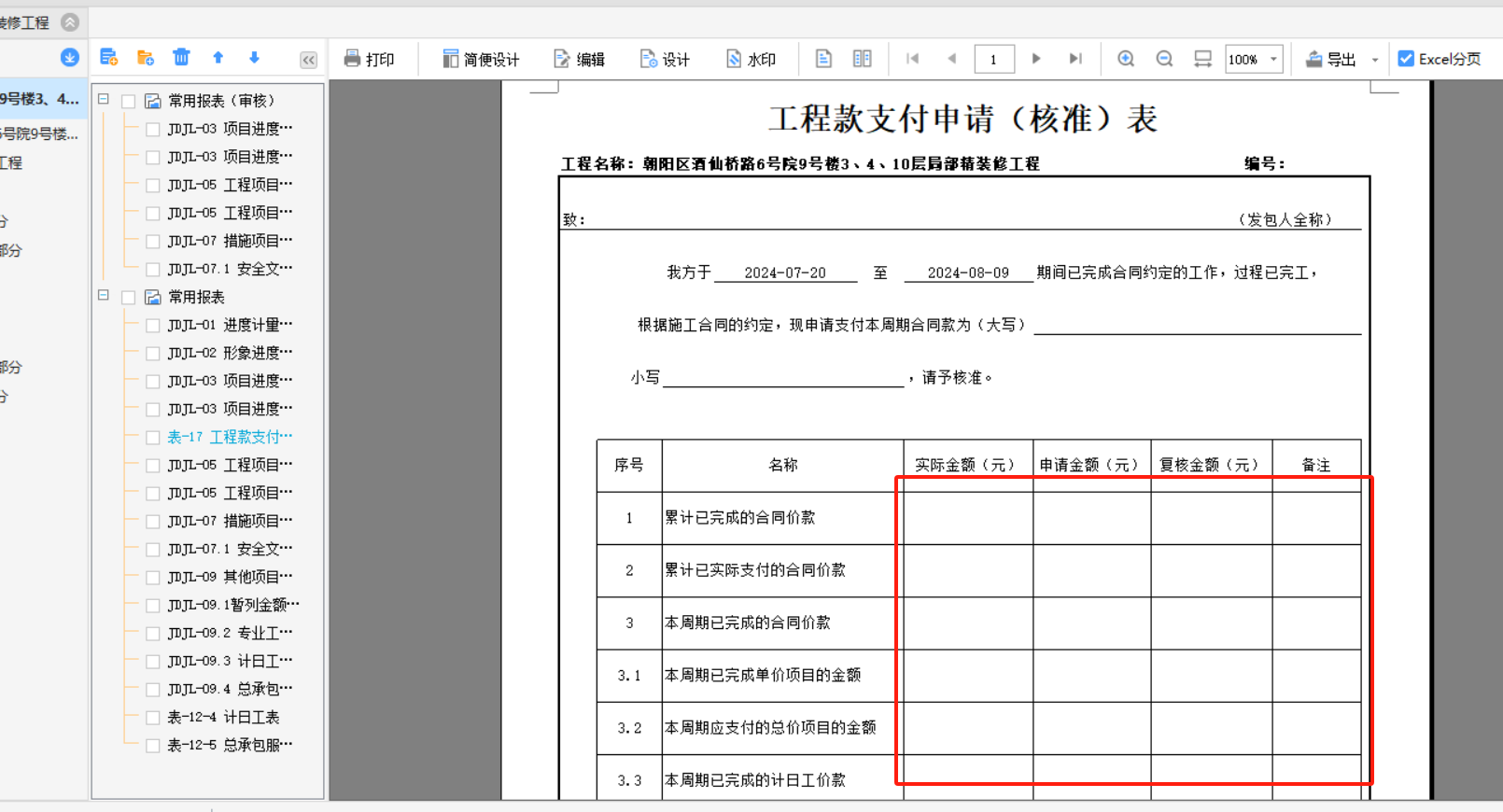This screenshot has height=812, width=1503.
Task: Click the 水印 watermark button
Action: (x=751, y=59)
